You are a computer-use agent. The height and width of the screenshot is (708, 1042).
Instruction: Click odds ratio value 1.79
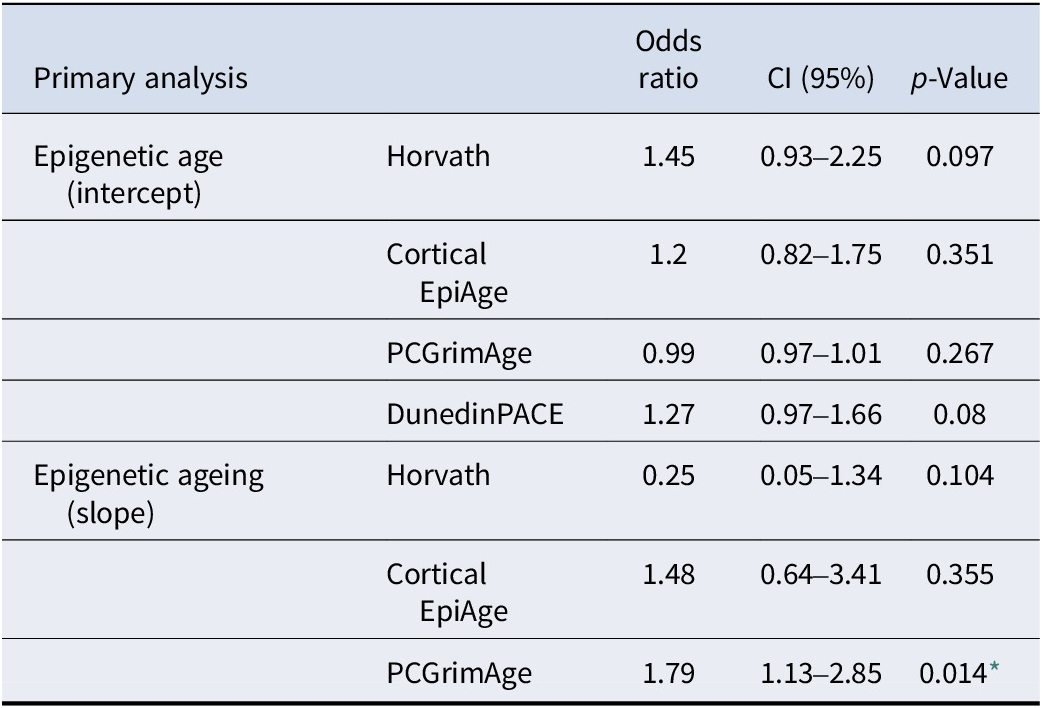pos(668,672)
